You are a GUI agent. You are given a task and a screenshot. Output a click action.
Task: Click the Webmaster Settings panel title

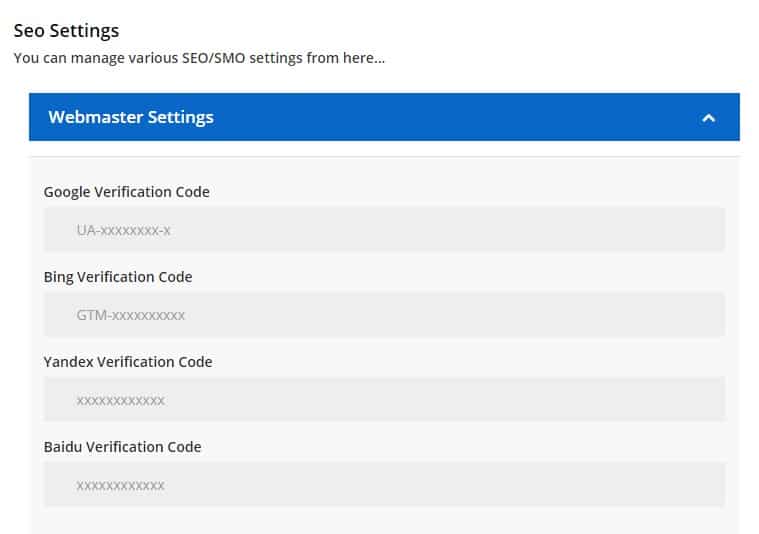tap(131, 117)
